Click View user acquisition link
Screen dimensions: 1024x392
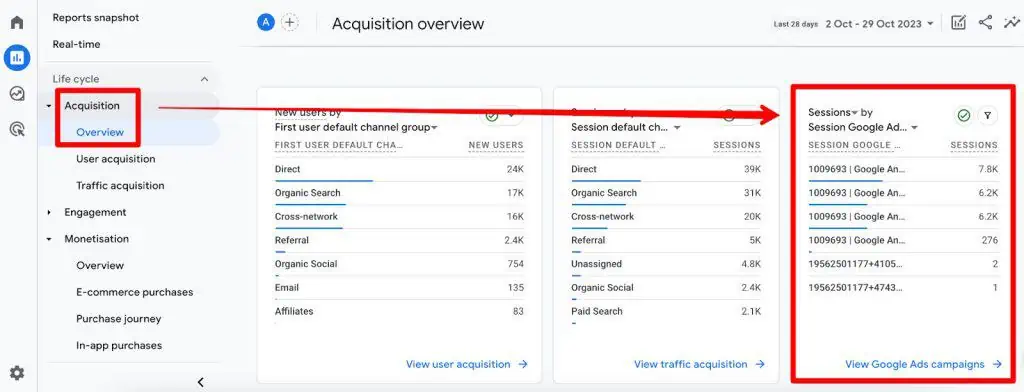(x=467, y=365)
